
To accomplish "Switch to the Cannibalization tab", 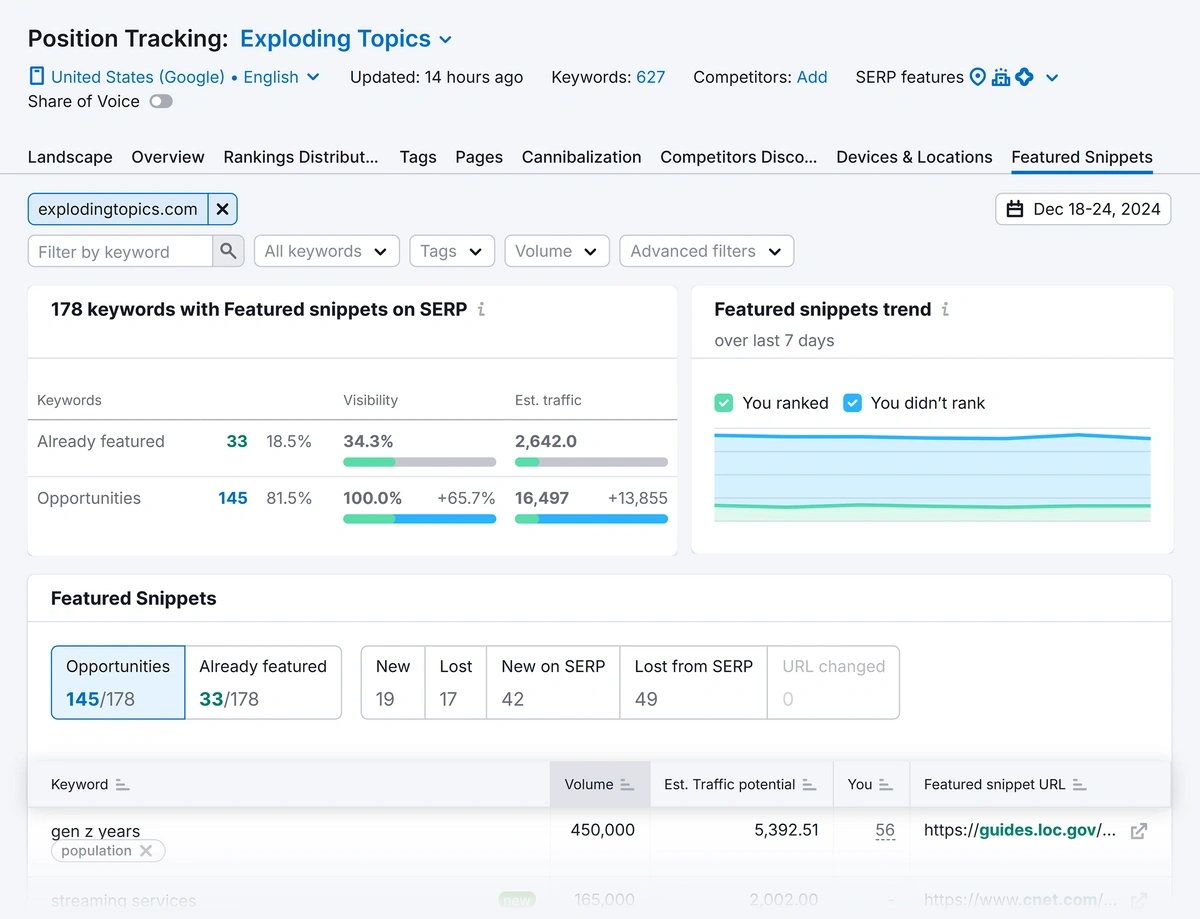I will (581, 157).
